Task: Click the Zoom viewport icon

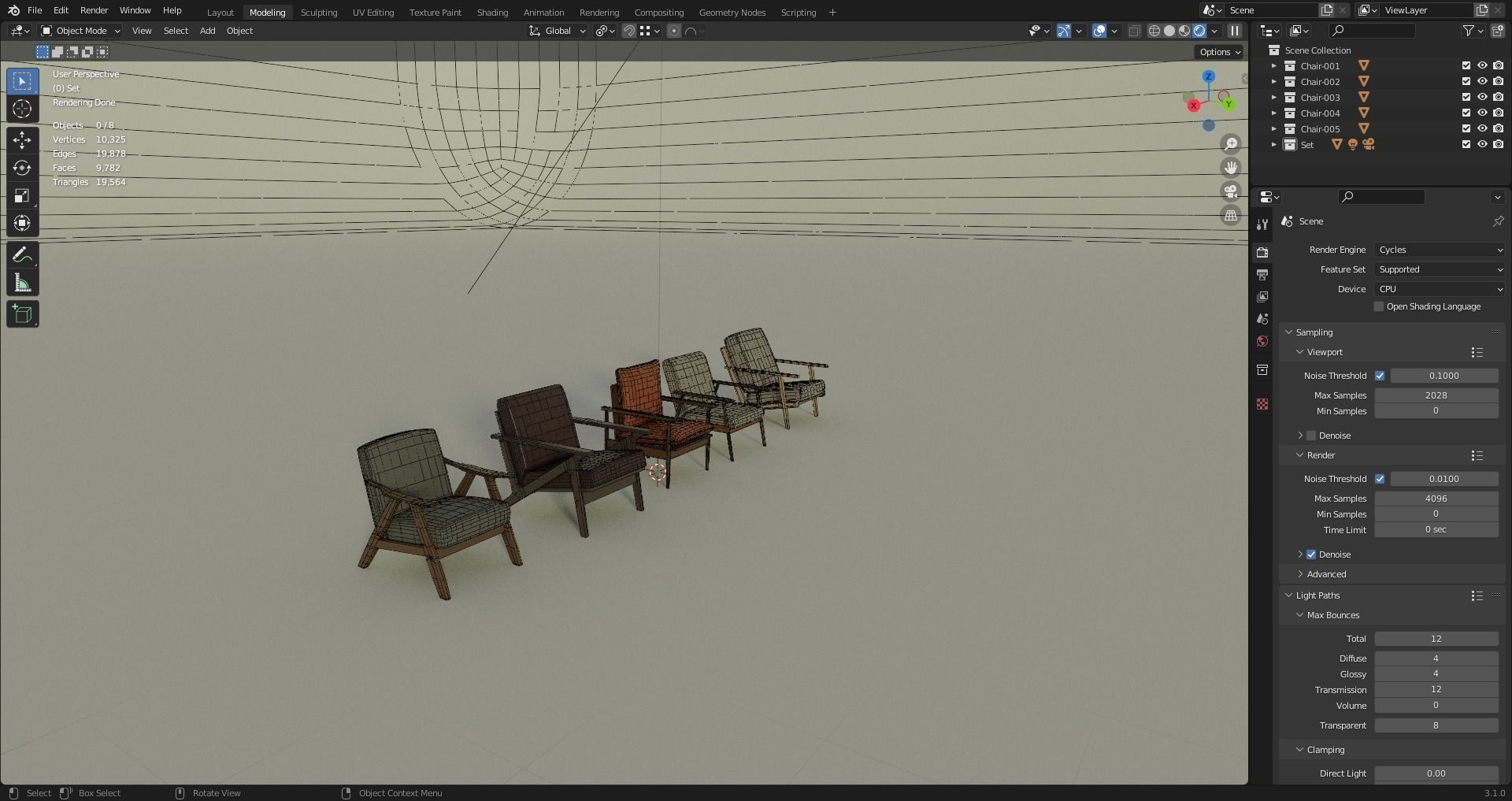Action: coord(1230,144)
